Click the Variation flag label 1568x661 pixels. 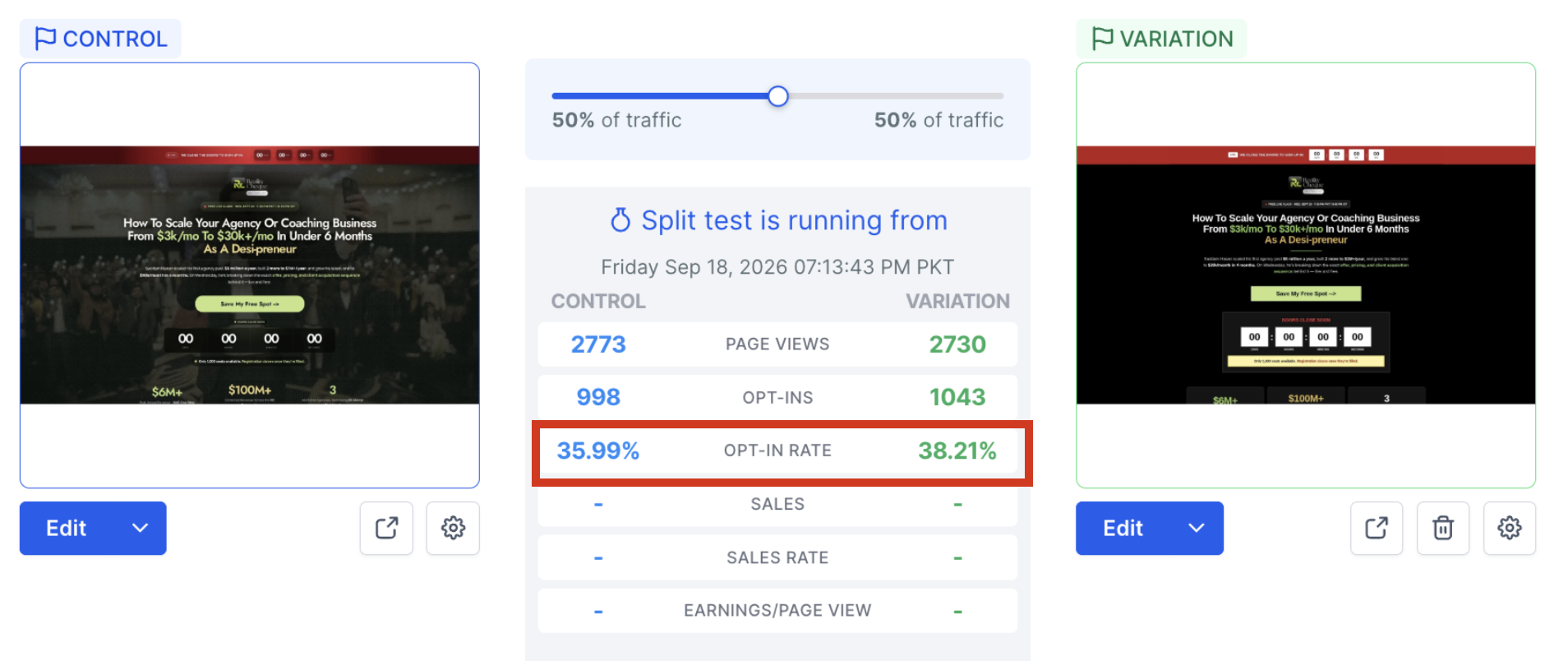pyautogui.click(x=1161, y=39)
